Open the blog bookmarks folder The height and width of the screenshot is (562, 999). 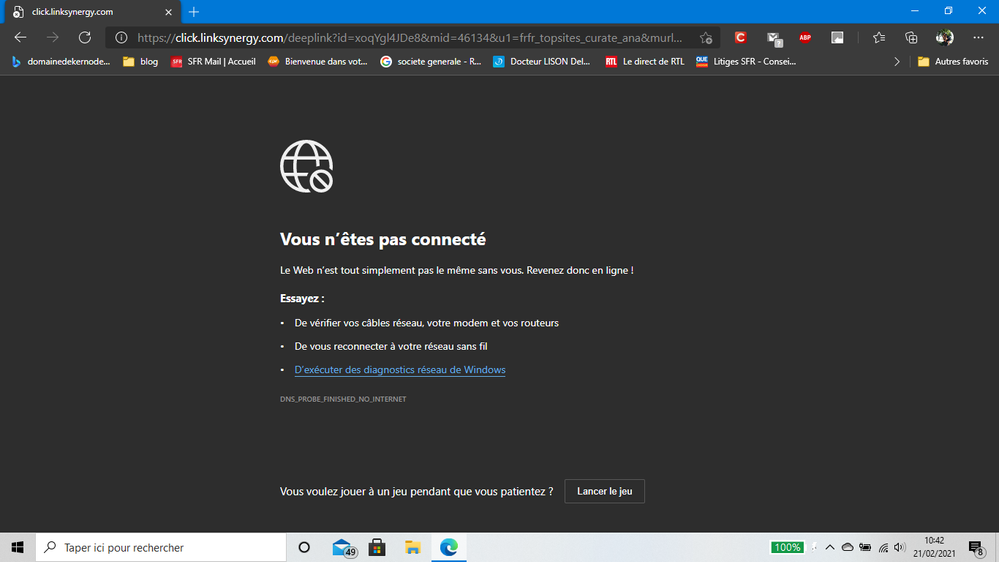pos(140,61)
